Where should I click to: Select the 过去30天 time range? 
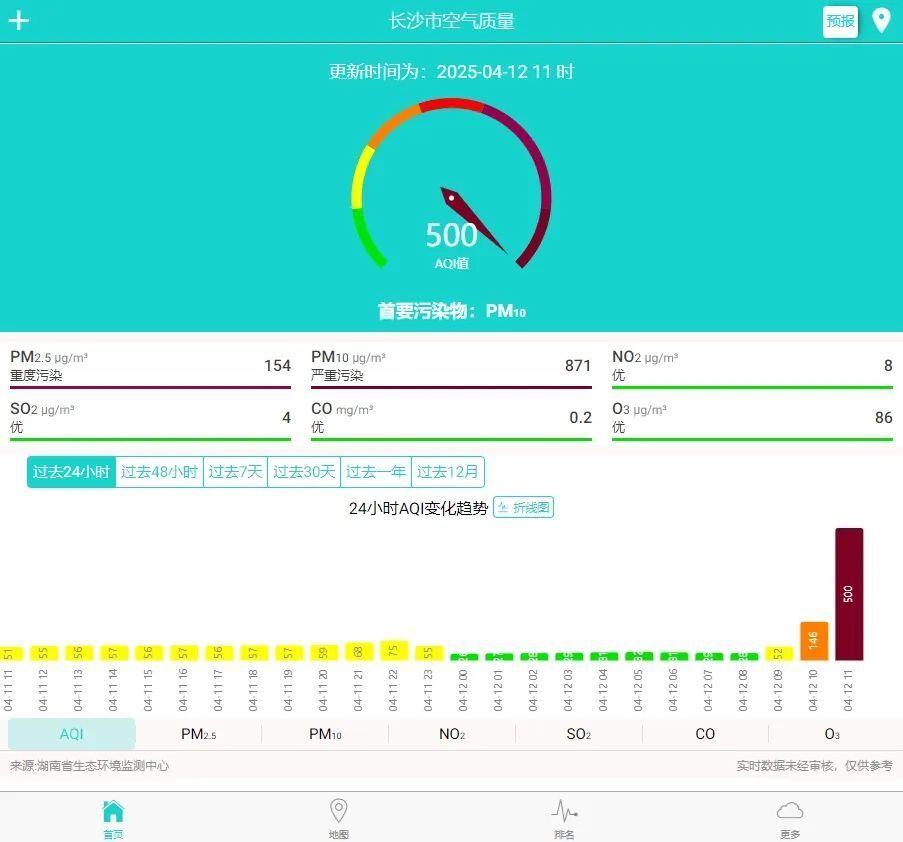tap(303, 471)
